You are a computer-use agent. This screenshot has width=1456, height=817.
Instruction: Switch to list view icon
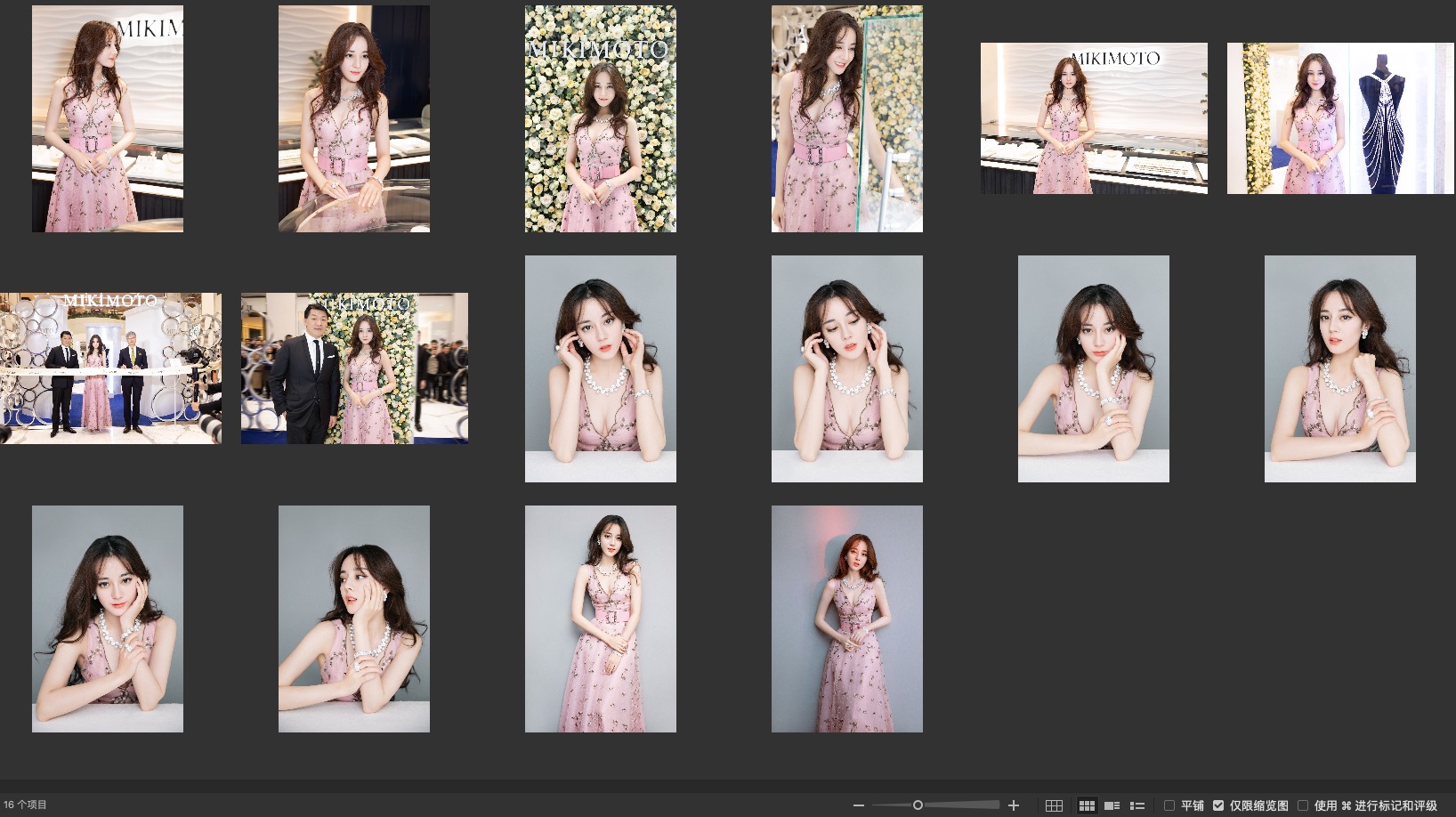tap(1136, 805)
